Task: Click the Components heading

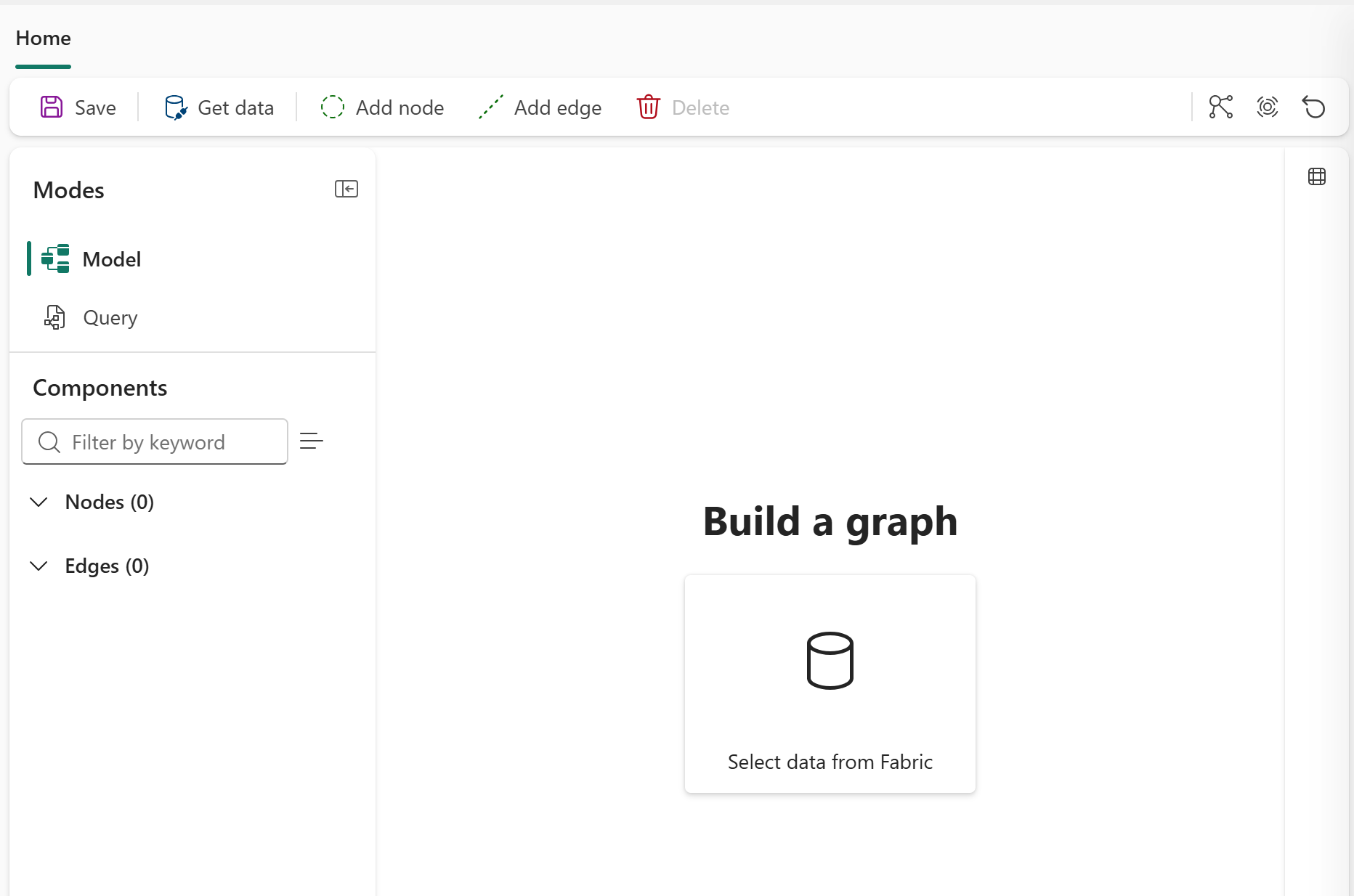Action: point(100,388)
